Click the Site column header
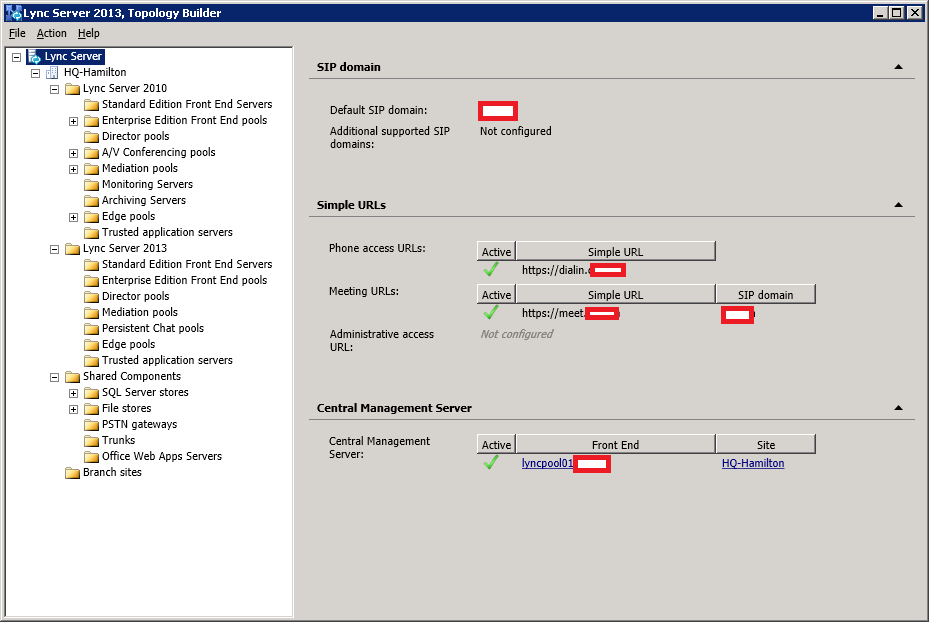This screenshot has height=622, width=929. [765, 444]
